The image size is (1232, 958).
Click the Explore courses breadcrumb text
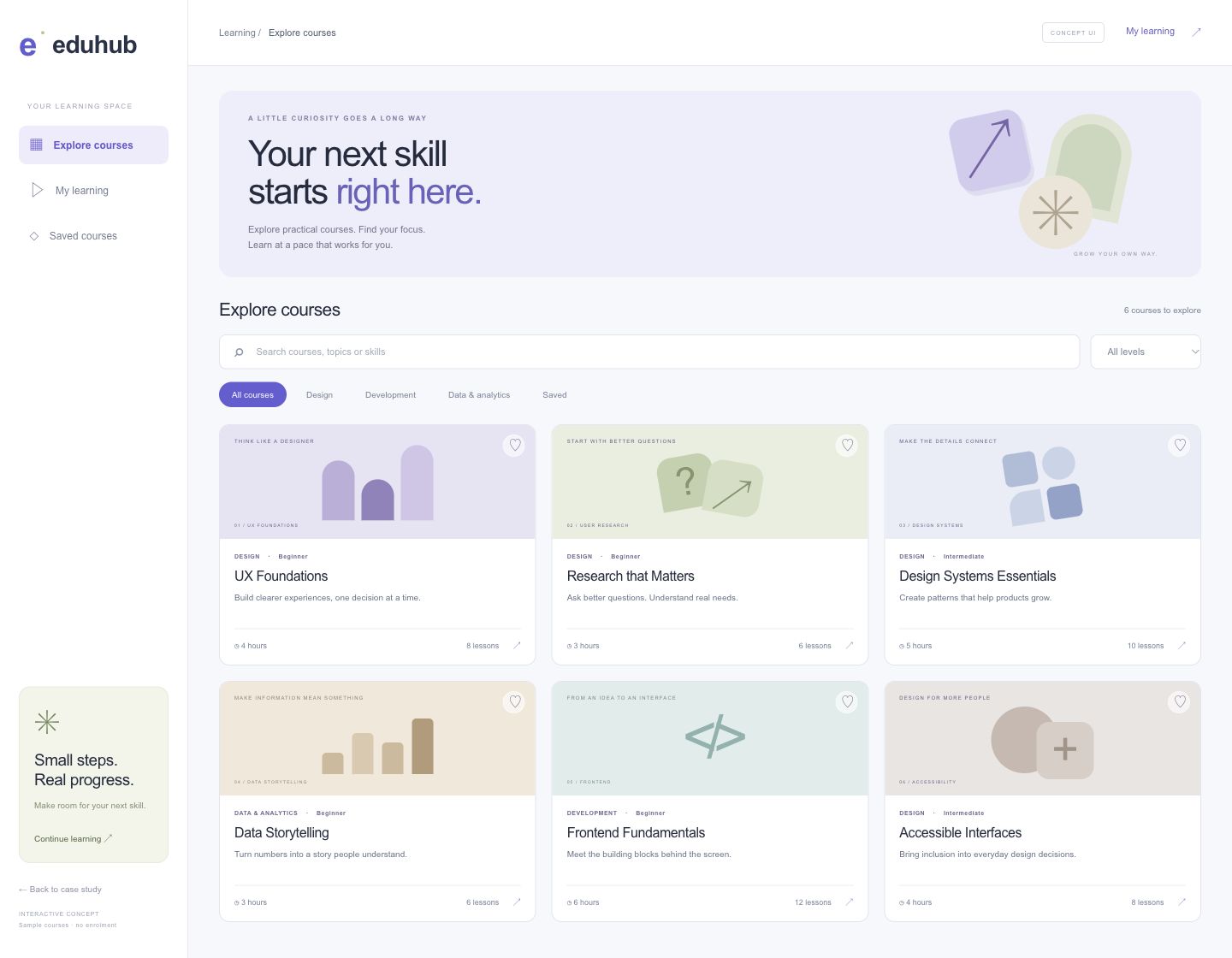tap(302, 33)
